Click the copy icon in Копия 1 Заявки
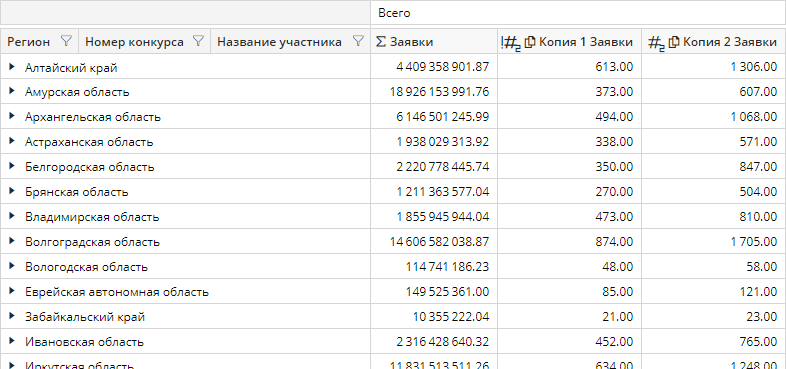The image size is (786, 369). pos(530,42)
